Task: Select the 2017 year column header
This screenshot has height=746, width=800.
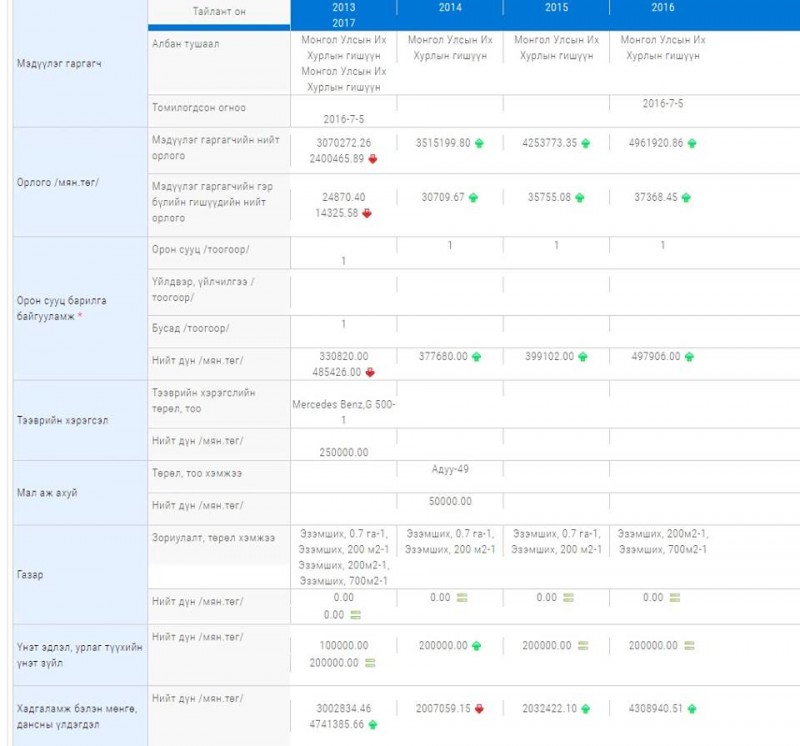Action: click(343, 23)
